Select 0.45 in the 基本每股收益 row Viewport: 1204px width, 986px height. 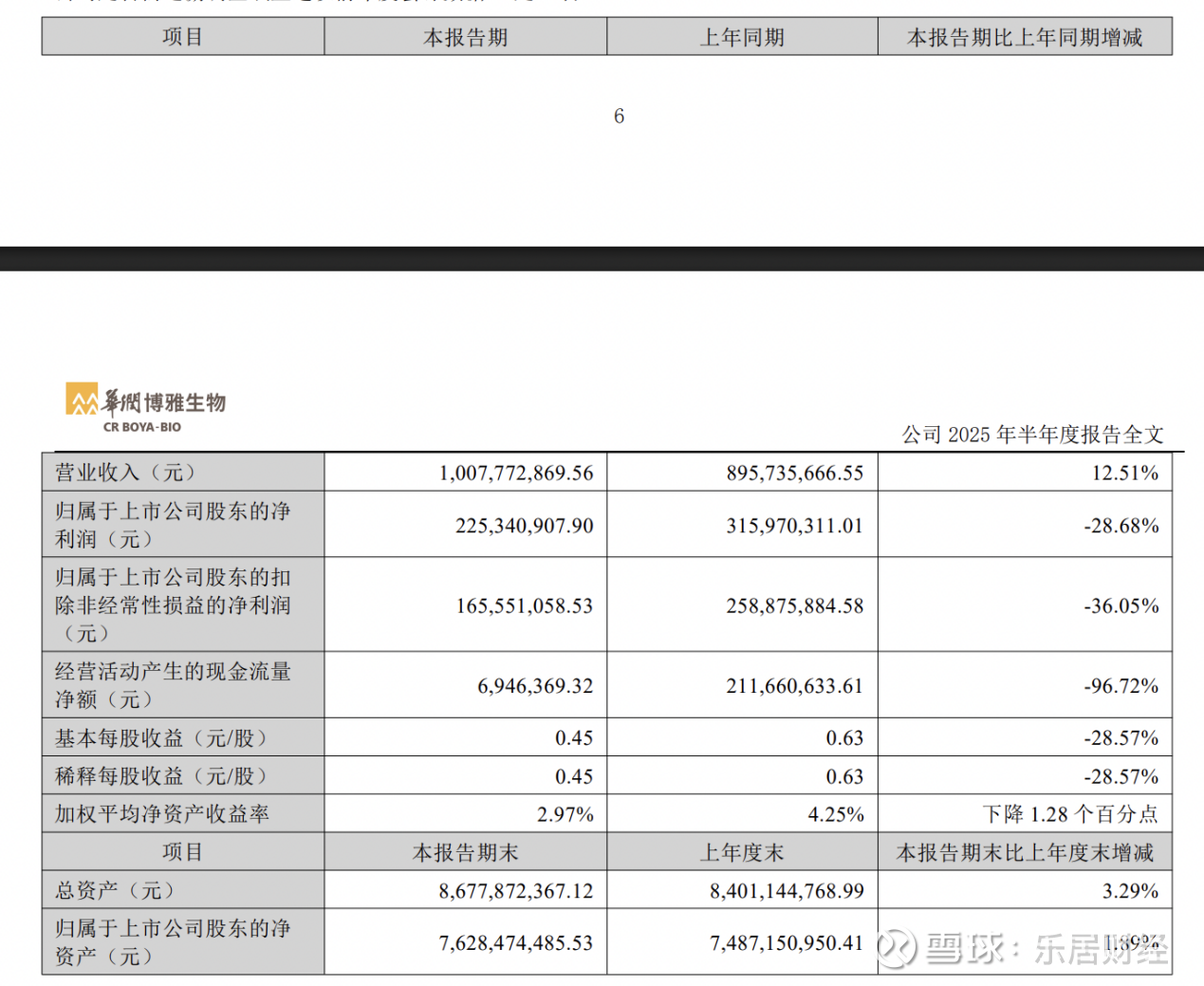574,738
